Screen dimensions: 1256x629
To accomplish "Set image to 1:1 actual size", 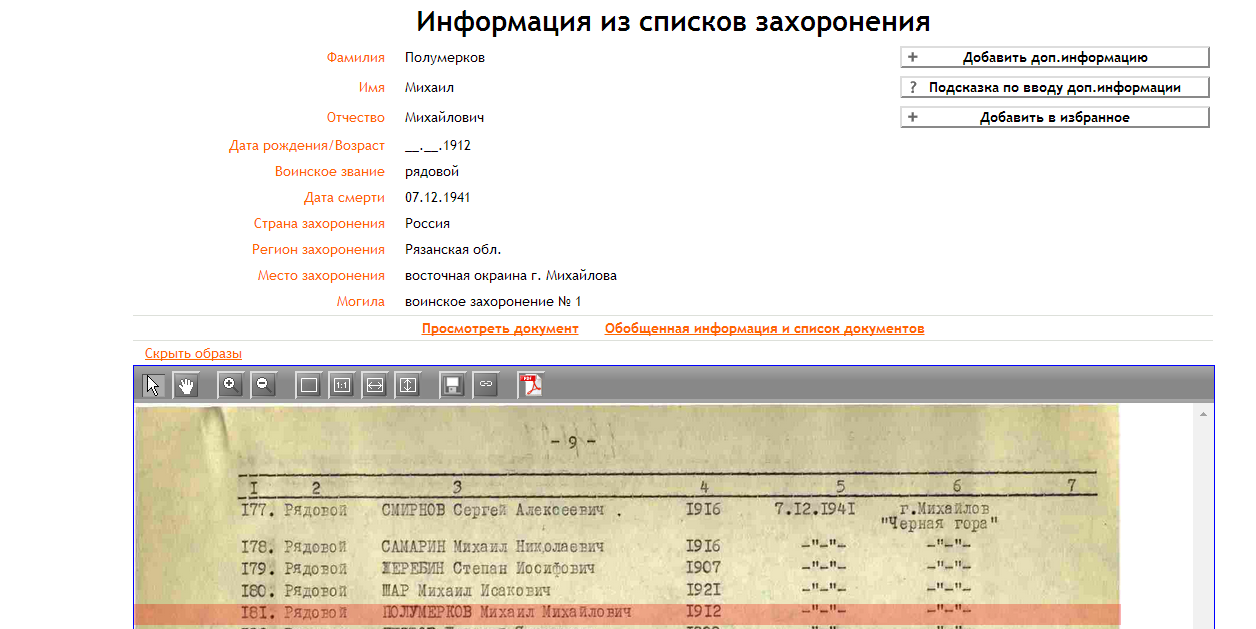I will click(x=342, y=385).
